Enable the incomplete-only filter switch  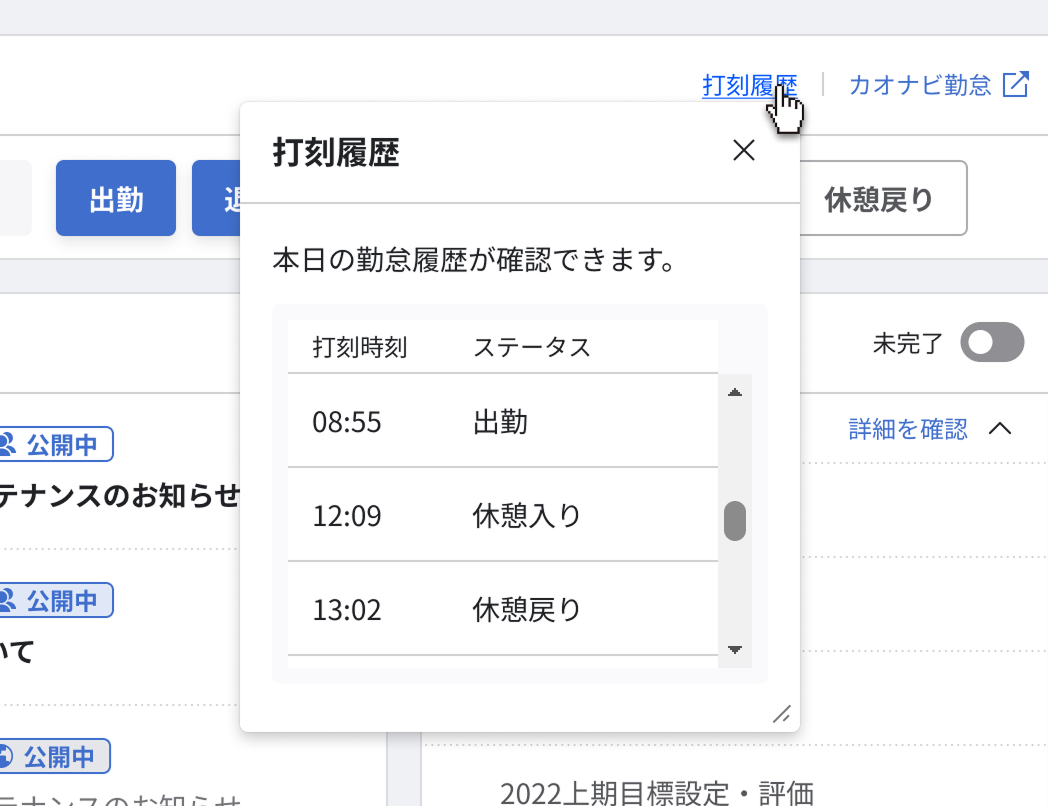[991, 341]
